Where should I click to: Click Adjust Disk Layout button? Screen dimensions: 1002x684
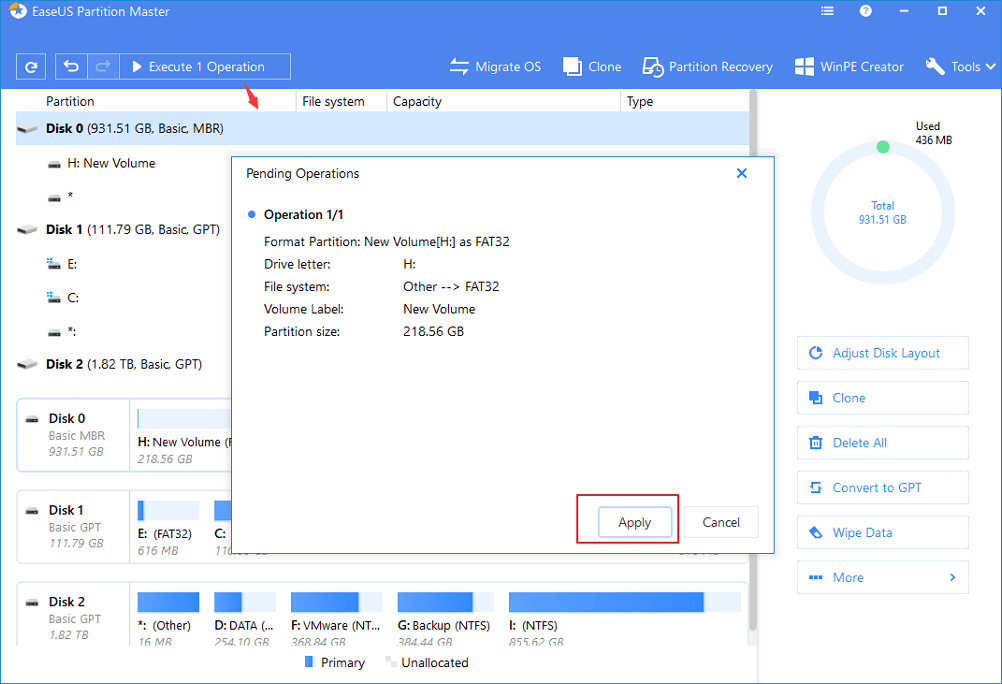(x=883, y=353)
